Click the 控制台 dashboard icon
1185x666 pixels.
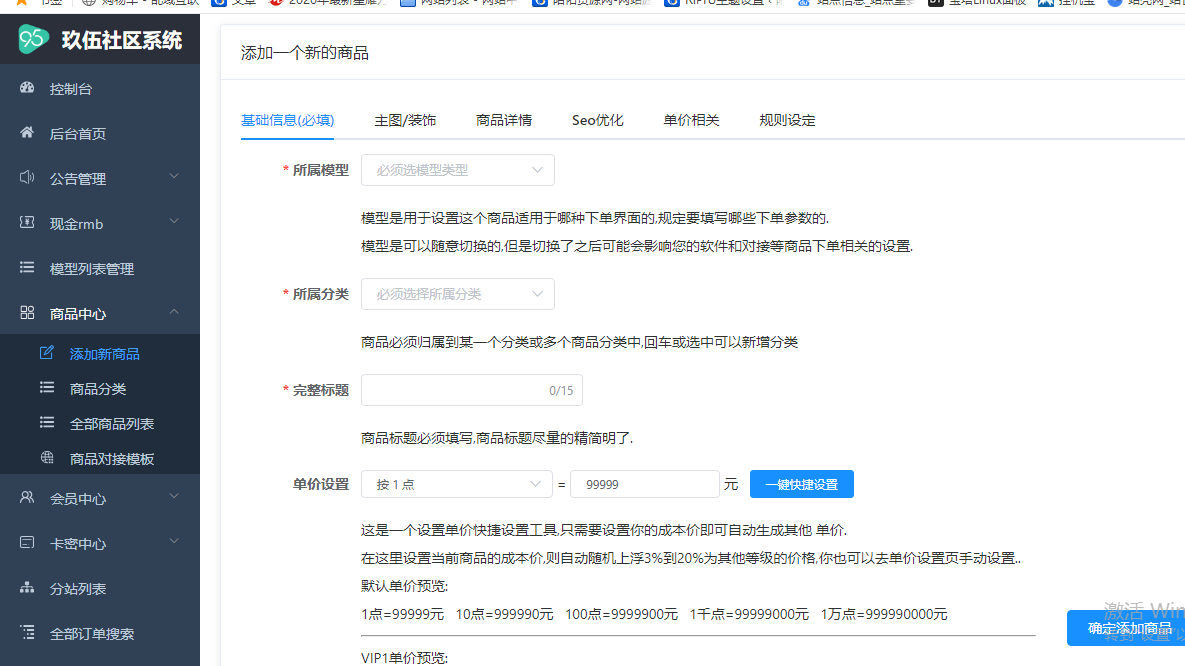click(x=27, y=88)
